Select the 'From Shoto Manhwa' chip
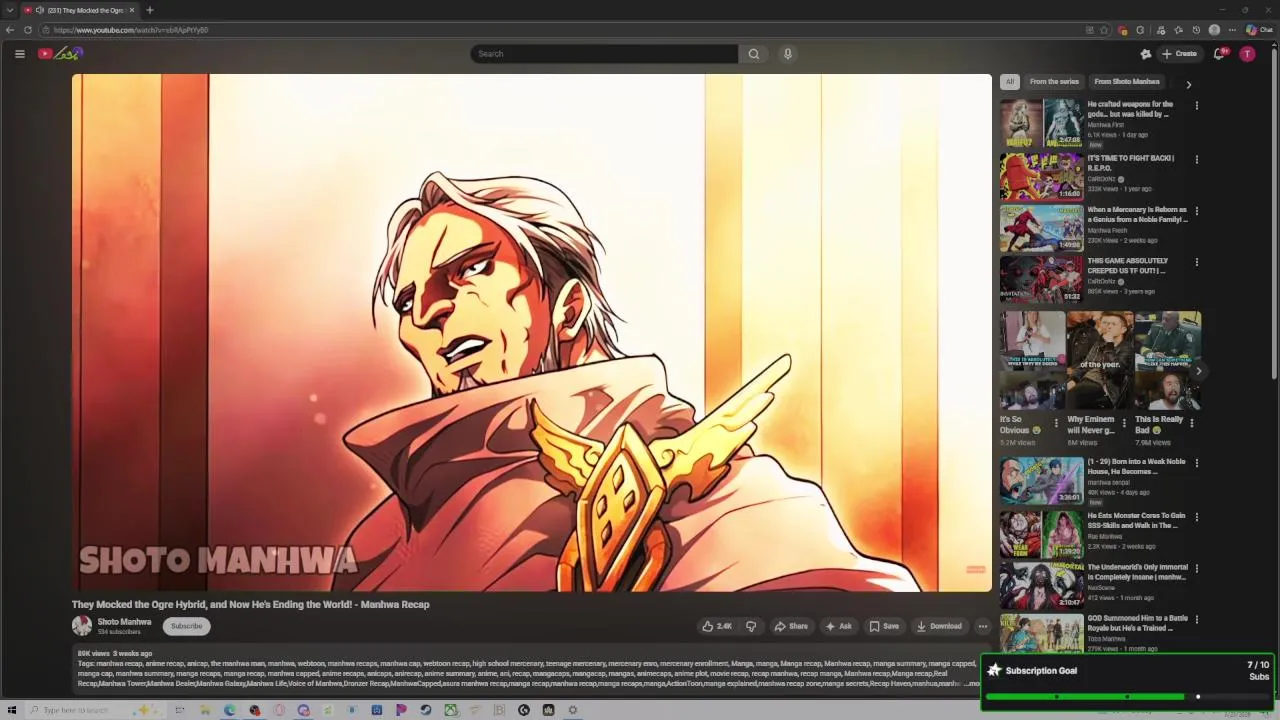1280x720 pixels. [x=1127, y=82]
